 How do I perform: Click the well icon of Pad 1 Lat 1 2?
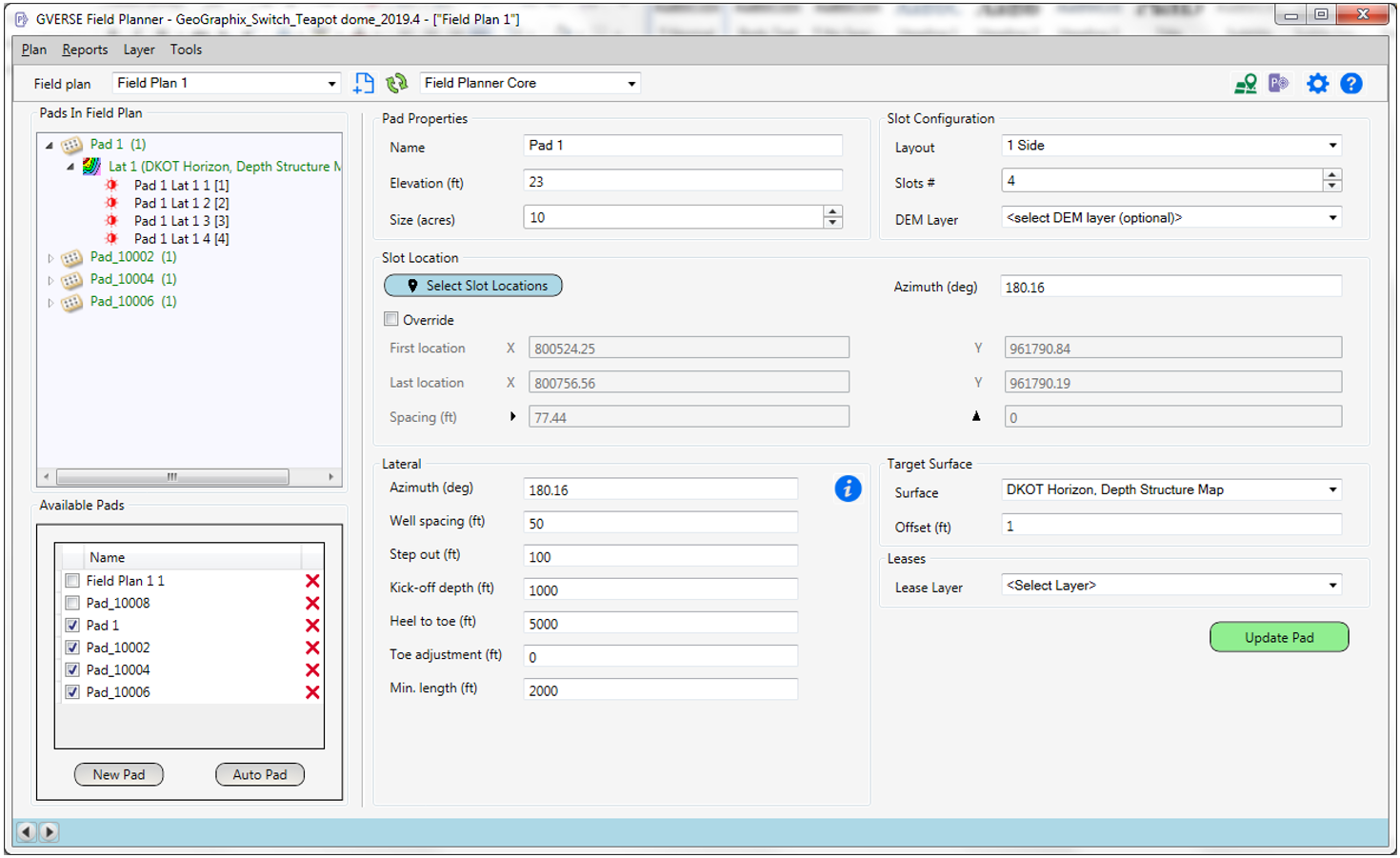point(111,203)
